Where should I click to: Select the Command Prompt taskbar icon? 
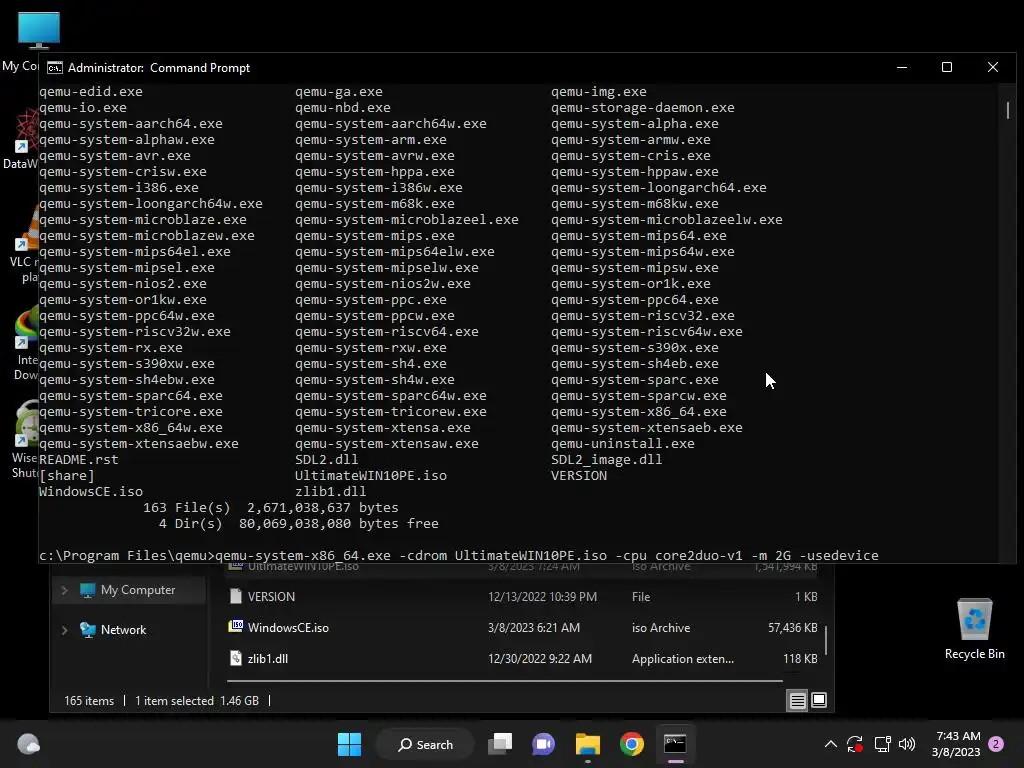tap(675, 744)
